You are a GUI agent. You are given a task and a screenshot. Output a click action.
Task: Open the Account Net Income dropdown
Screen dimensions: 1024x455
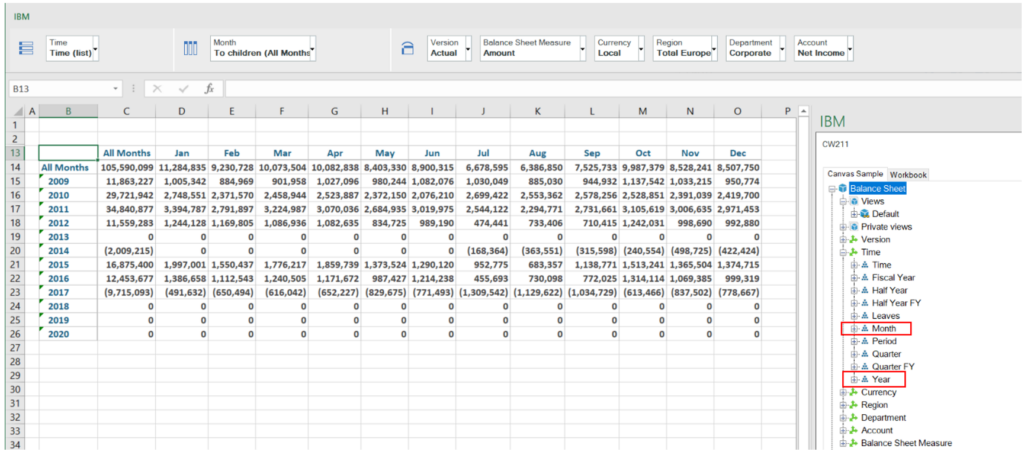(x=850, y=48)
